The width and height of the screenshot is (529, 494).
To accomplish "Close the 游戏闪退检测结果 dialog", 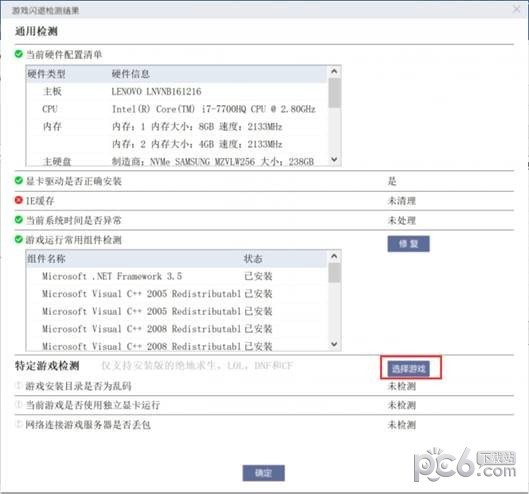I will (517, 9).
